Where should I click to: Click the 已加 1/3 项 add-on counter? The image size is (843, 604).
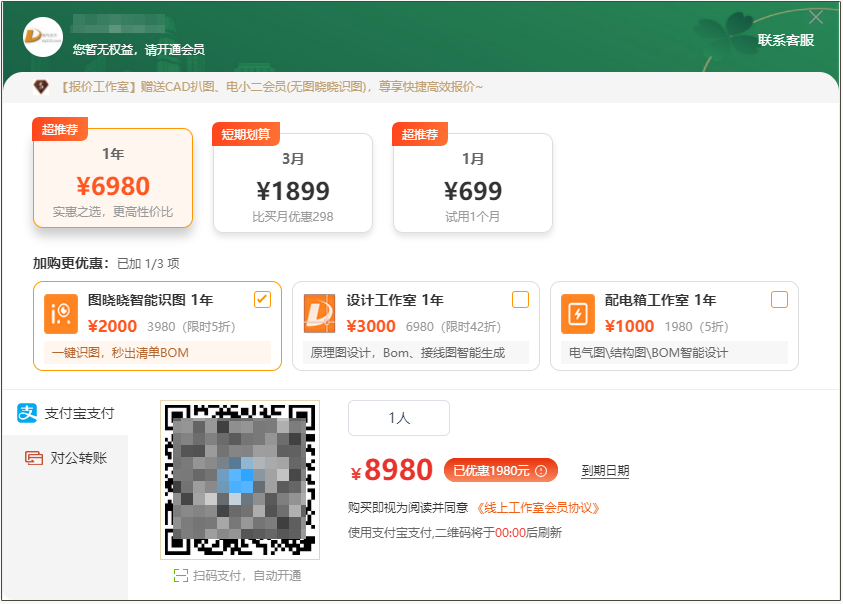(148, 264)
